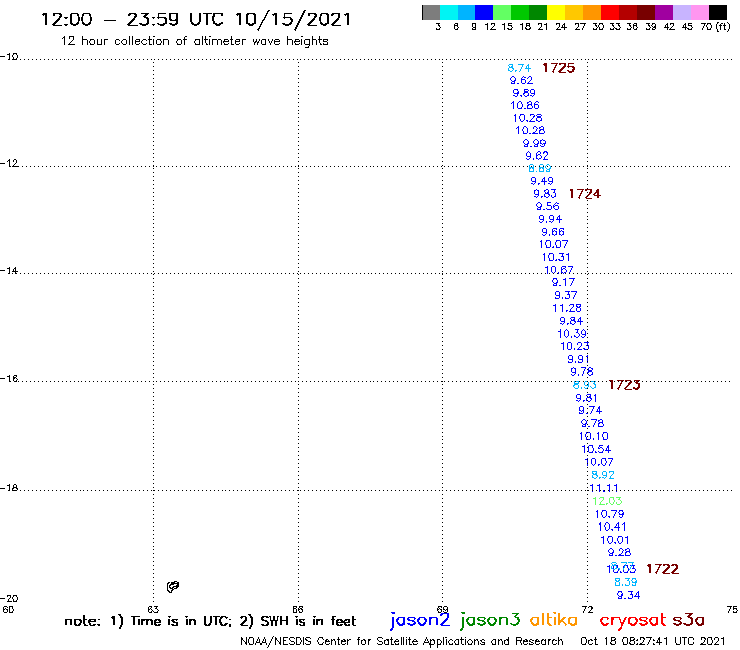This screenshot has height=650, width=740.
Task: Click the wave height value '9.99'
Action: [534, 143]
